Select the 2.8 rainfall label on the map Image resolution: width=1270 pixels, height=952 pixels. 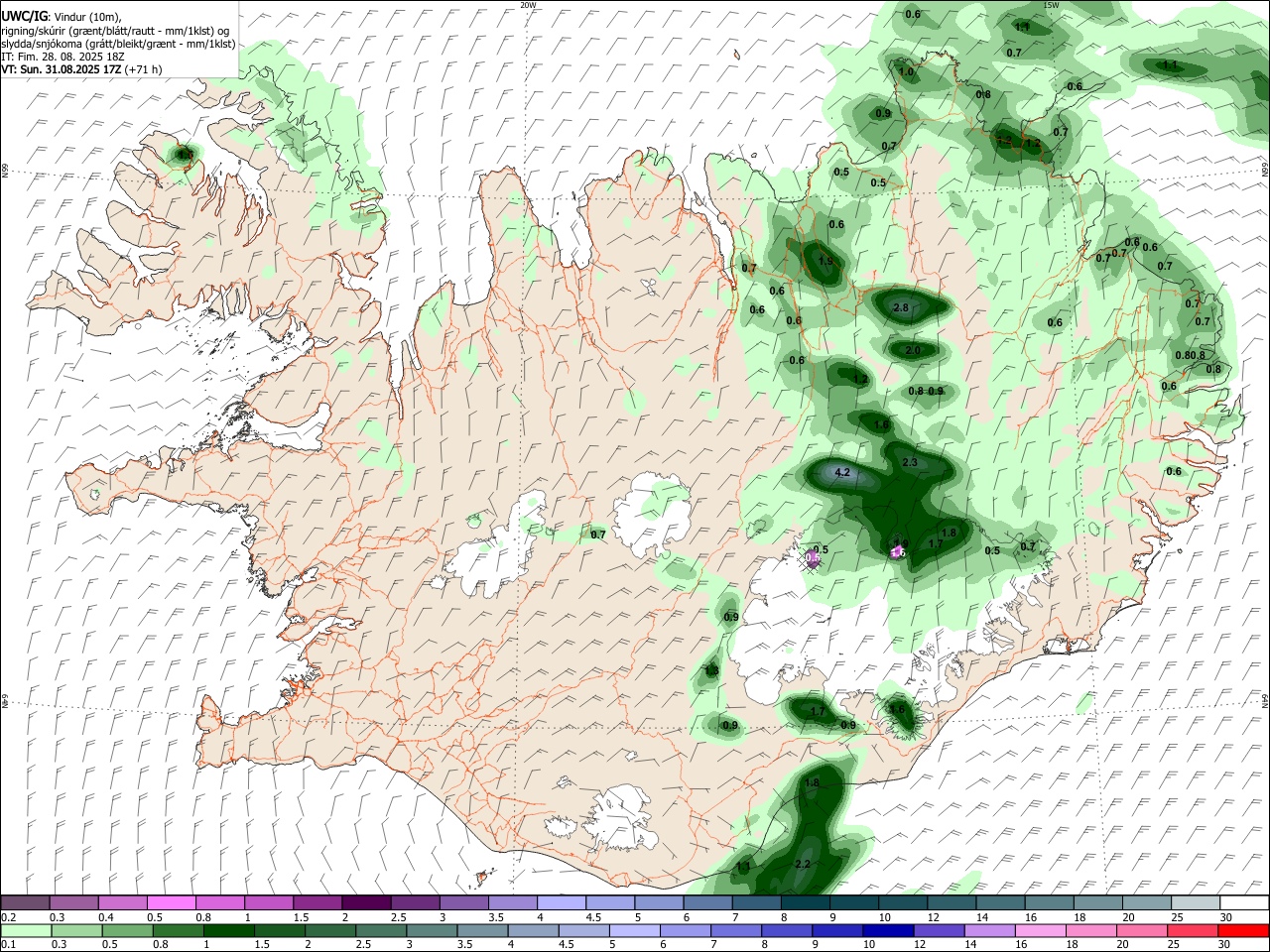click(901, 308)
